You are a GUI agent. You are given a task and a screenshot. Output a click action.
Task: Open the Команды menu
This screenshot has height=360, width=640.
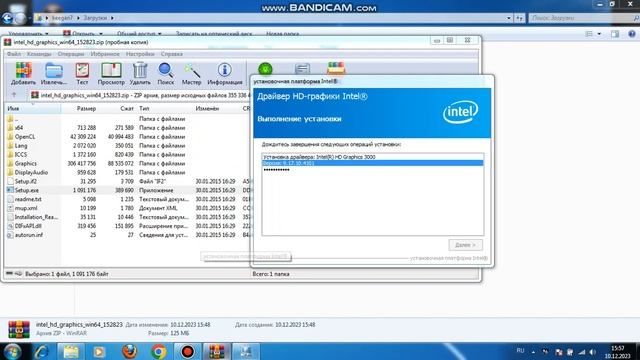point(39,54)
